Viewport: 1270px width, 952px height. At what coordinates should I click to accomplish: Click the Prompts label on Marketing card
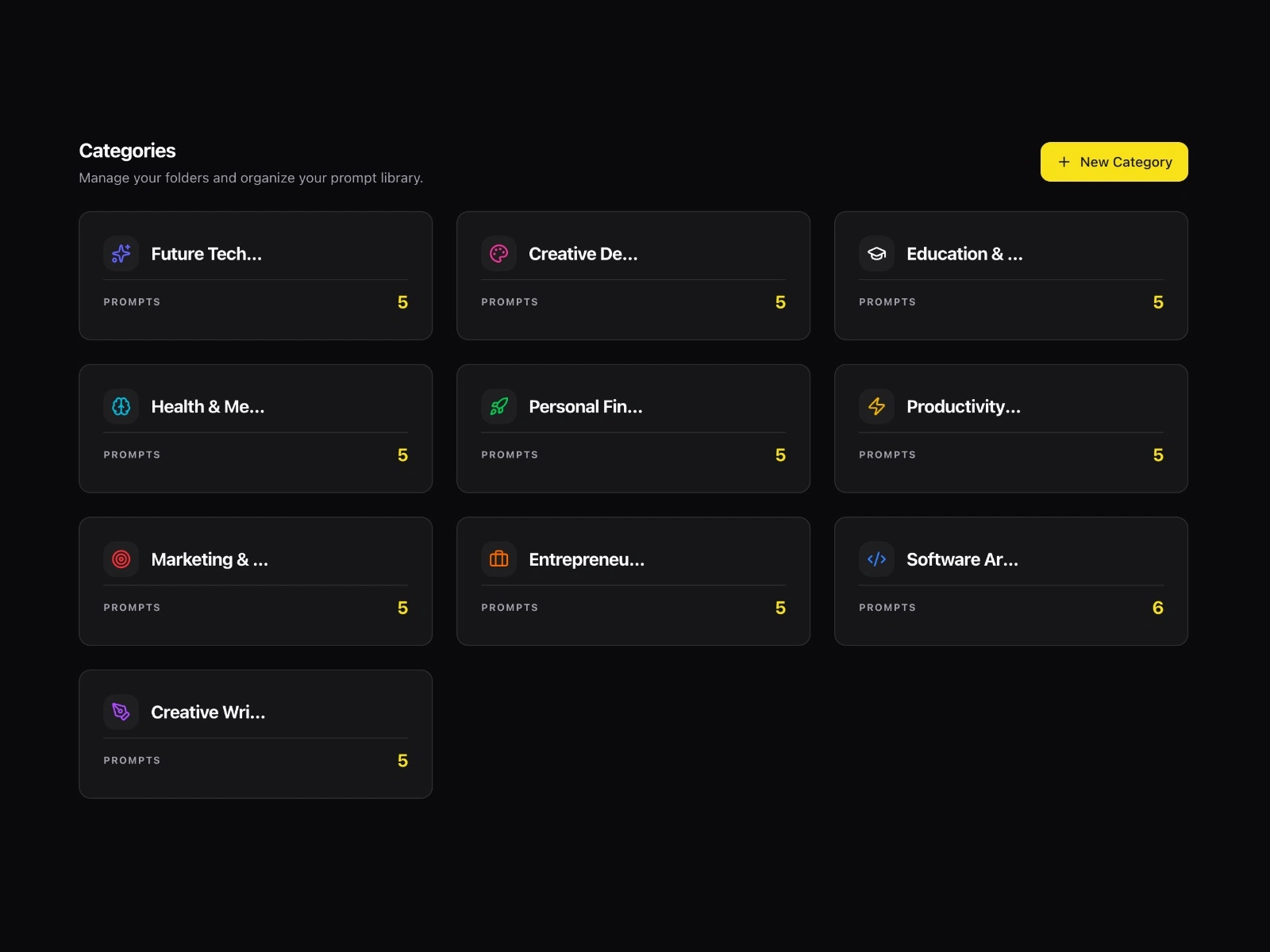(132, 608)
